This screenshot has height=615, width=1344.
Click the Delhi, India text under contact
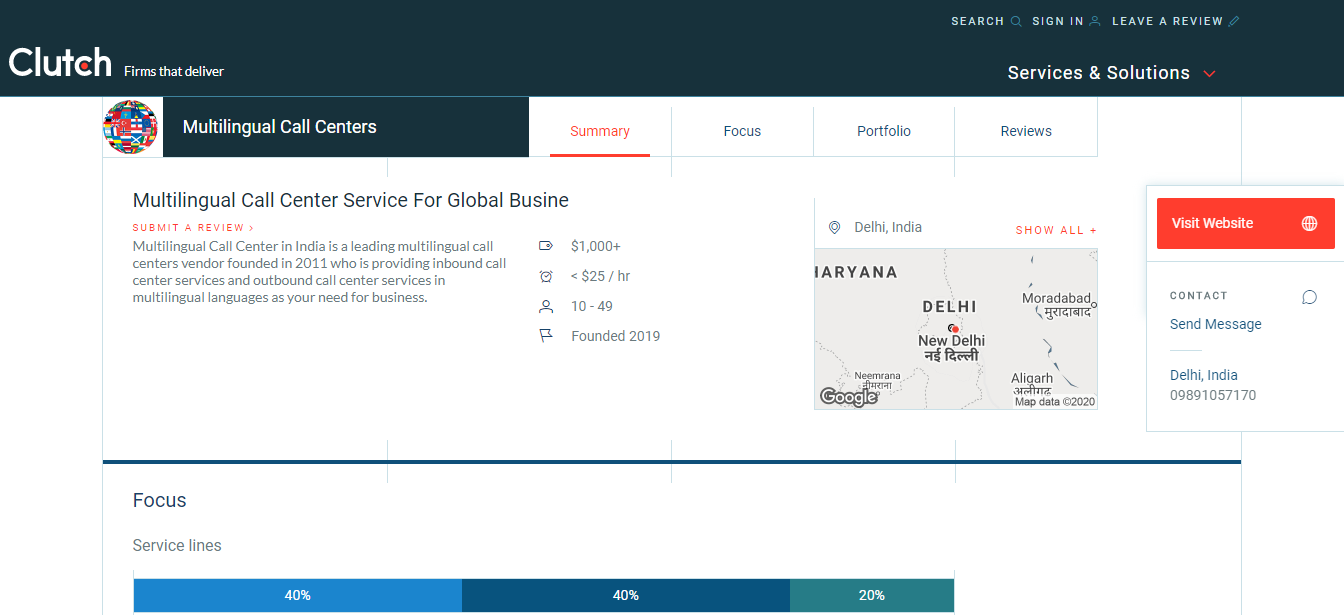(x=1204, y=375)
